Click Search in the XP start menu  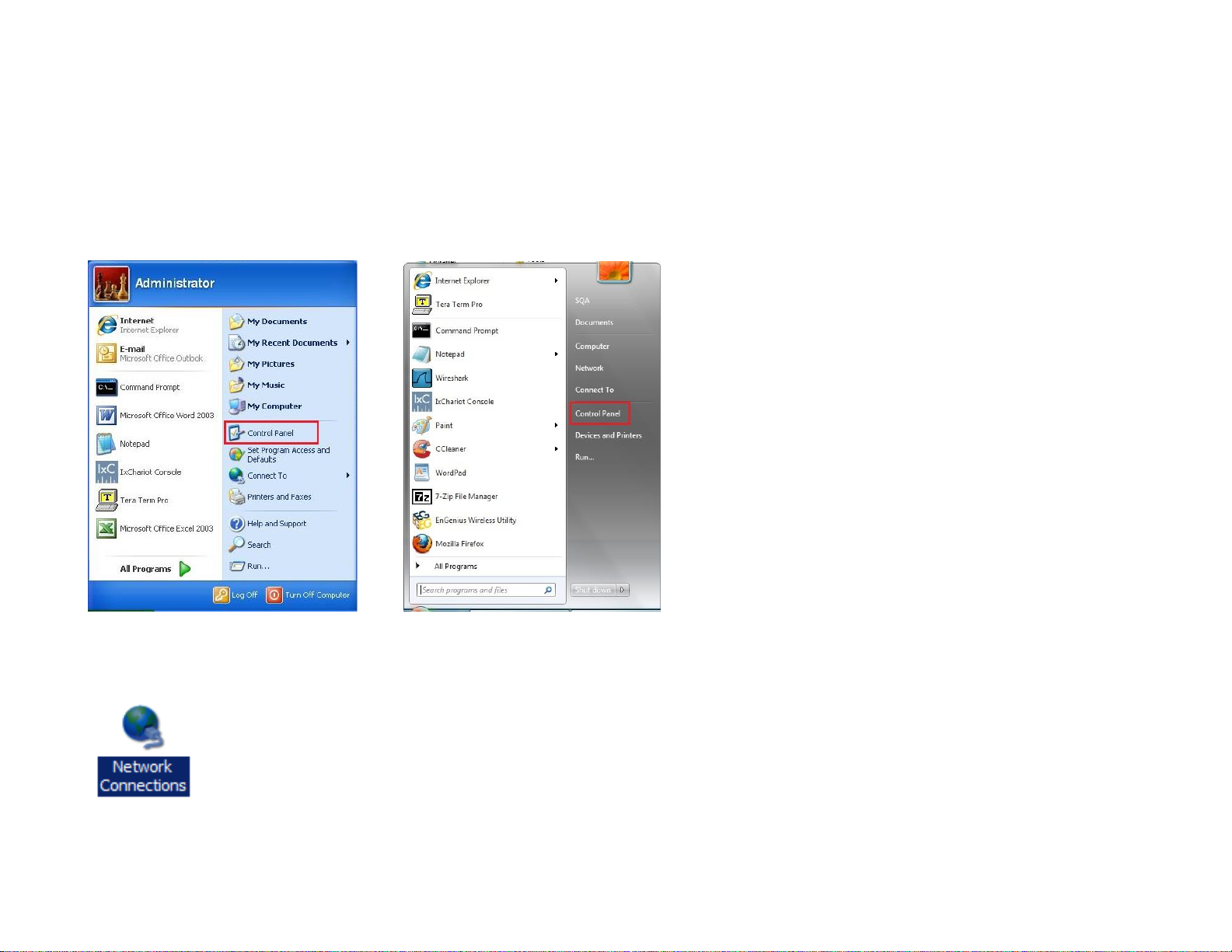250,545
